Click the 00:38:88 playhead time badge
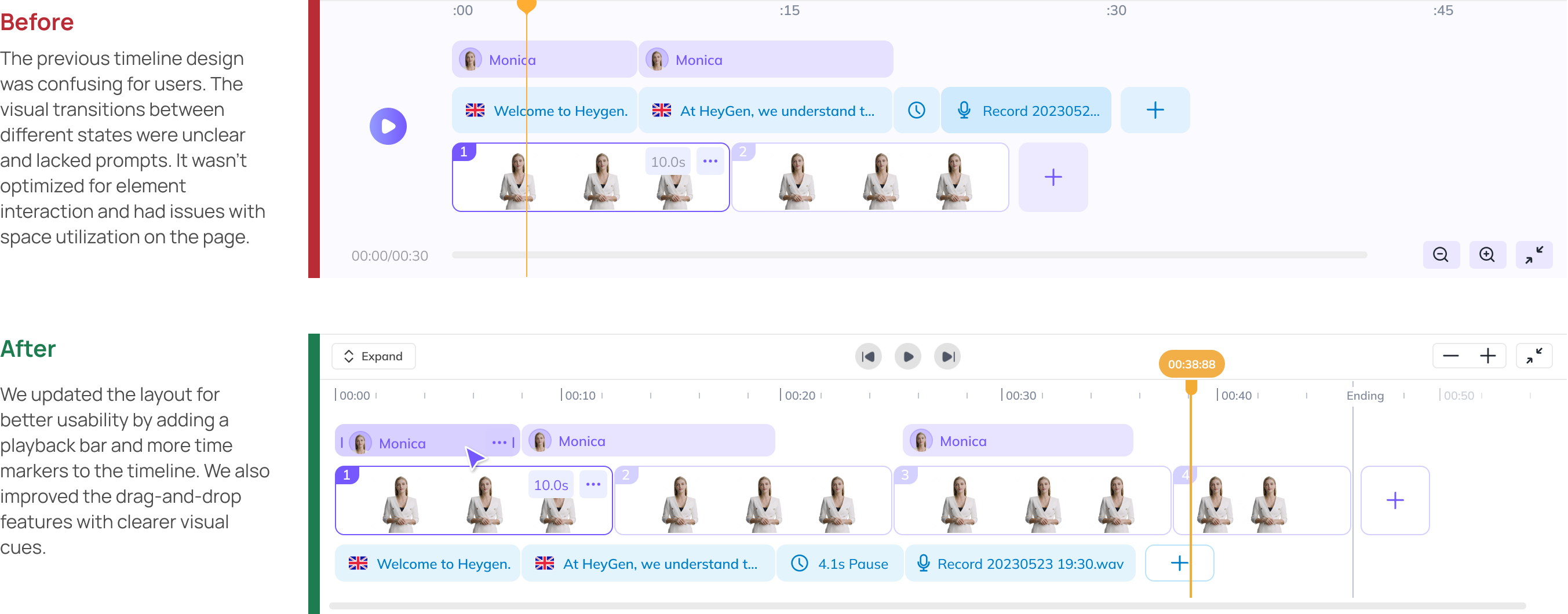Image resolution: width=1568 pixels, height=614 pixels. 1191,364
